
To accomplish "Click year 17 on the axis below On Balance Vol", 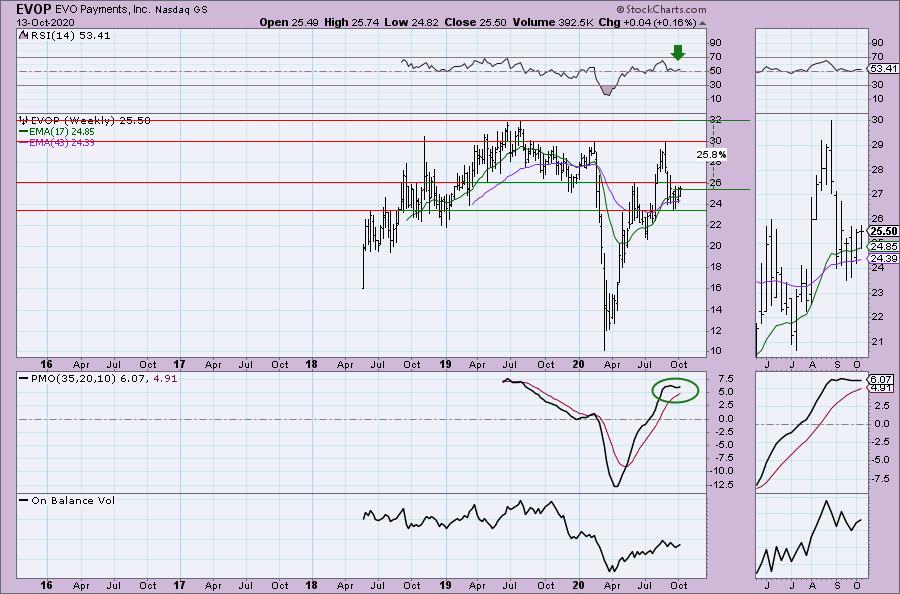I will point(180,585).
